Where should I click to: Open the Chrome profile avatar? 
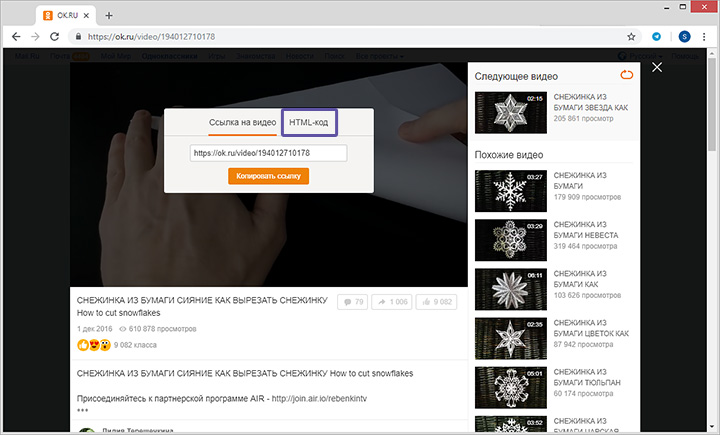click(684, 37)
